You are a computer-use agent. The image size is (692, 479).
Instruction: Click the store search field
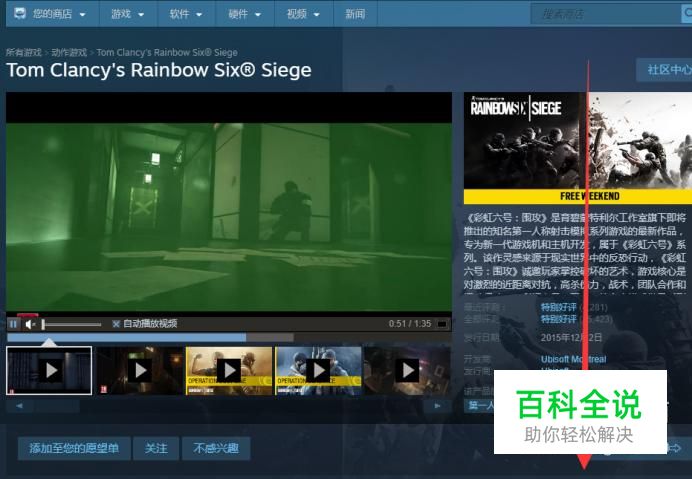coord(606,14)
